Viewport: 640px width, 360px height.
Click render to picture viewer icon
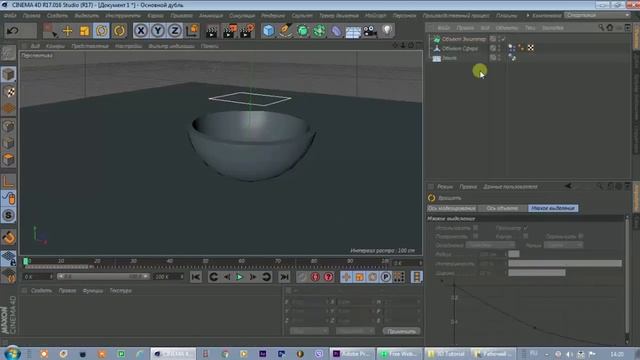pyautogui.click(x=229, y=31)
